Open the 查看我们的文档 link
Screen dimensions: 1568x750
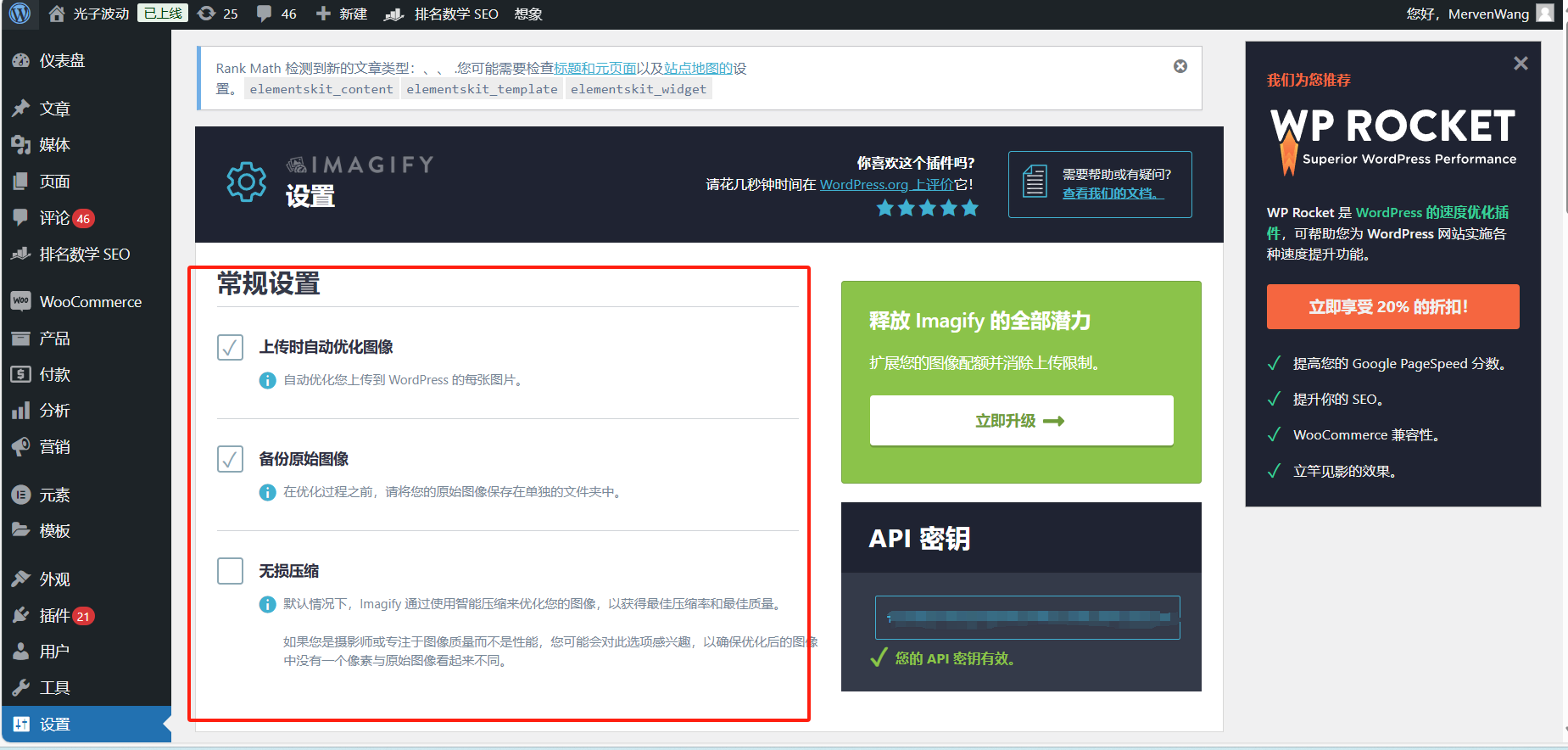(x=1112, y=193)
